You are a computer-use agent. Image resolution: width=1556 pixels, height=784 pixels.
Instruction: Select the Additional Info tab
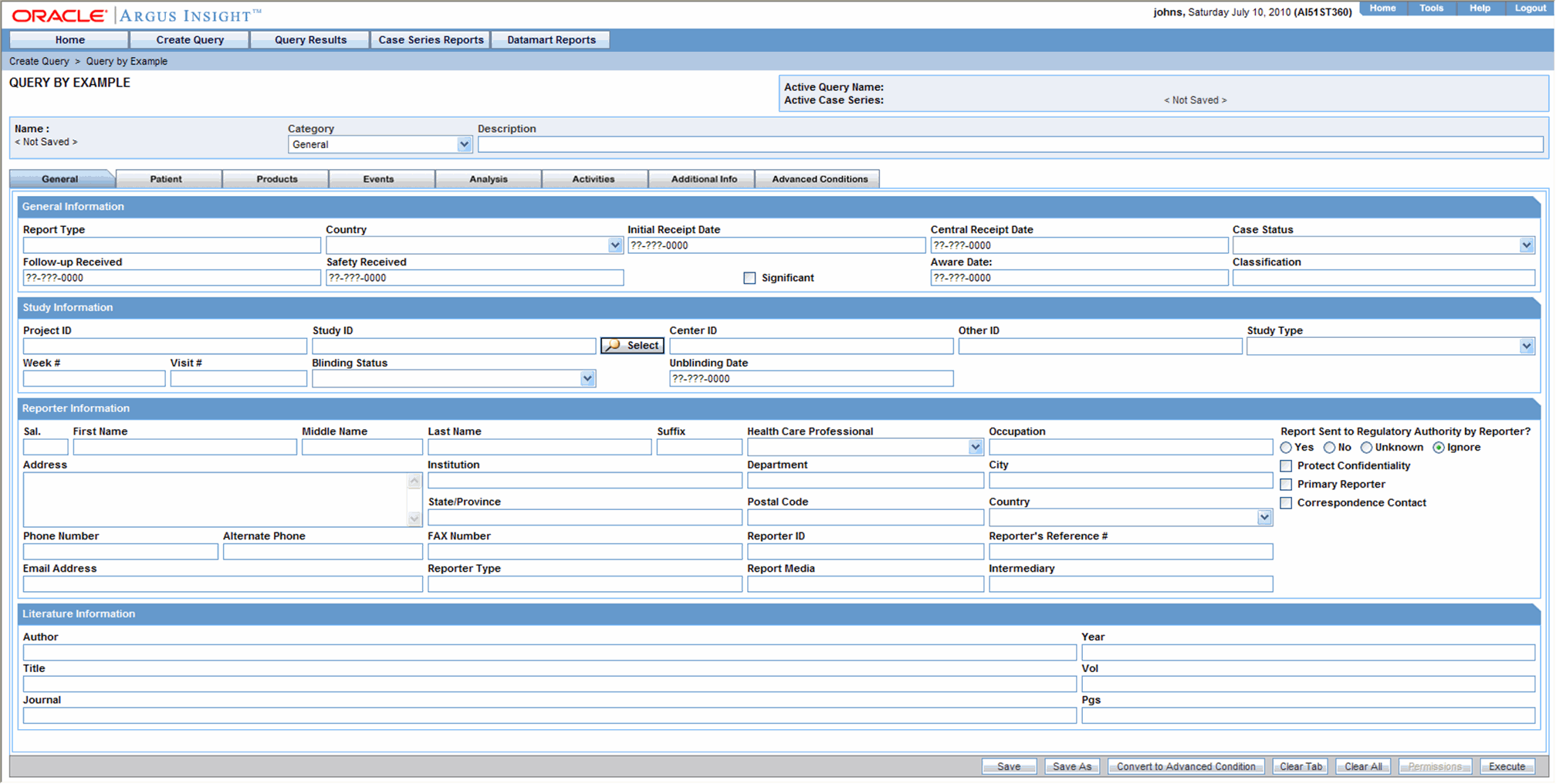click(x=704, y=179)
